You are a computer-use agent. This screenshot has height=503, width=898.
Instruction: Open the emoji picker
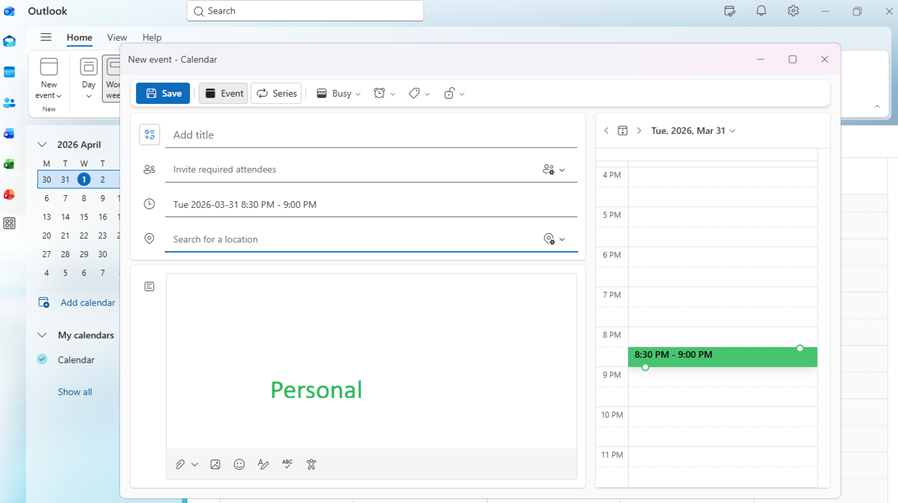(x=239, y=465)
